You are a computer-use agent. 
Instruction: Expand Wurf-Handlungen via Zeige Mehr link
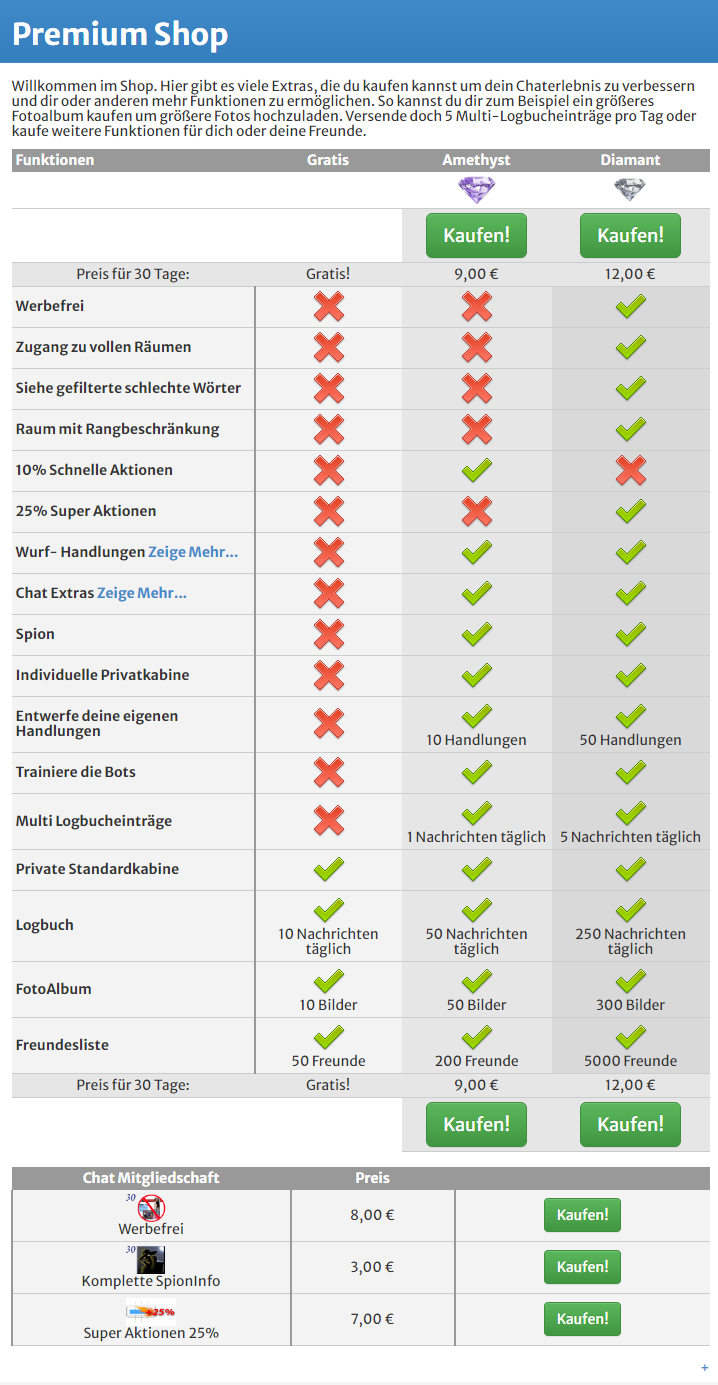pyautogui.click(x=193, y=552)
